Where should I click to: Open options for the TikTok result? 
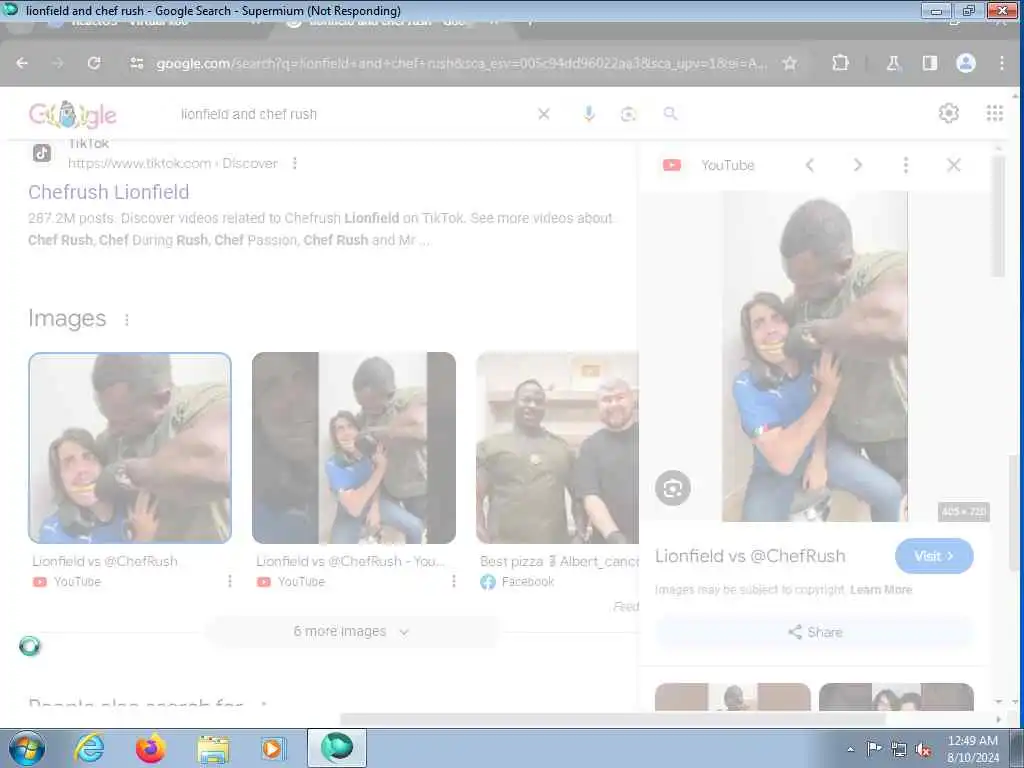tap(295, 163)
